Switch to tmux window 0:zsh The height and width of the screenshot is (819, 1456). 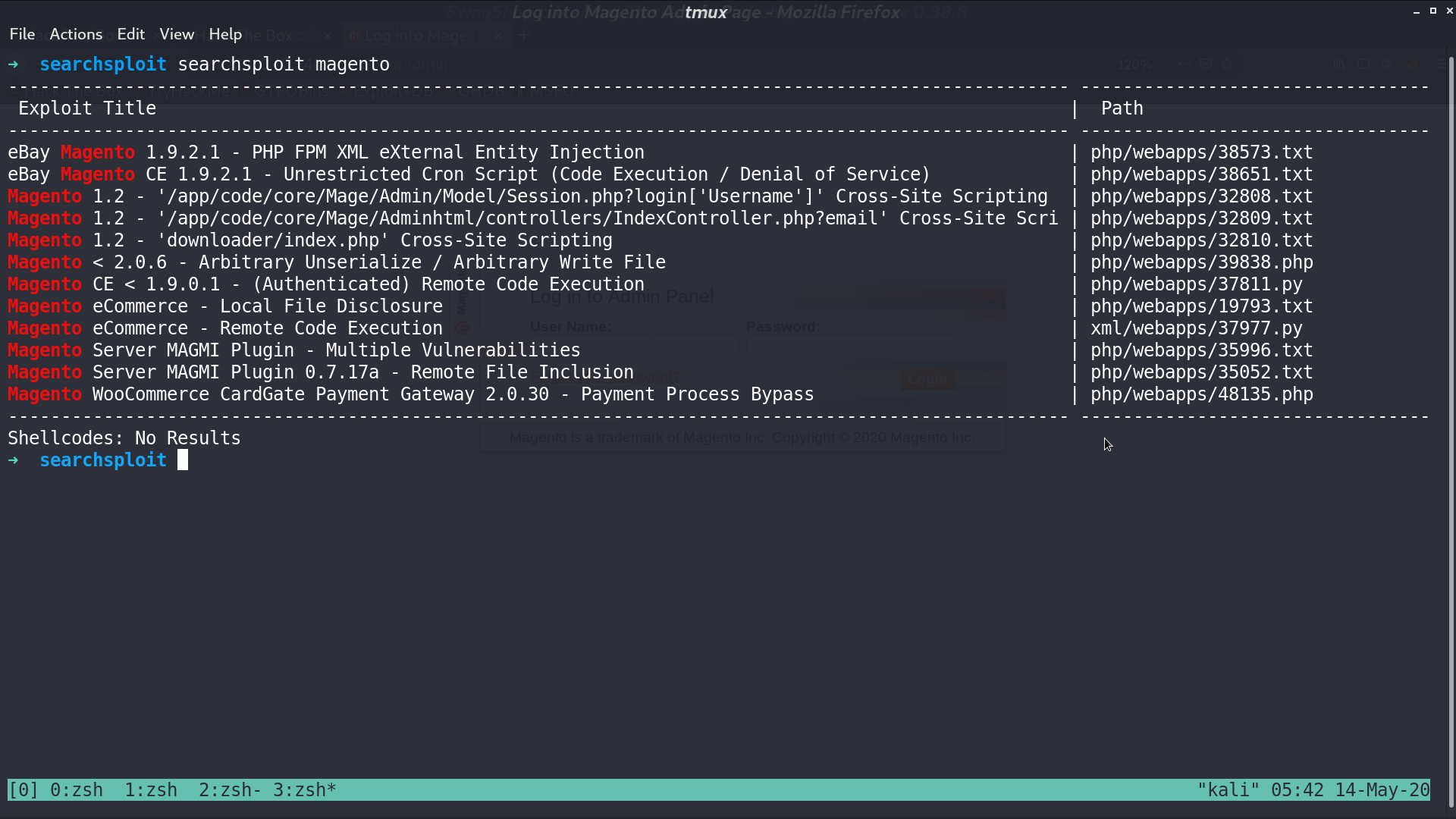(77, 790)
